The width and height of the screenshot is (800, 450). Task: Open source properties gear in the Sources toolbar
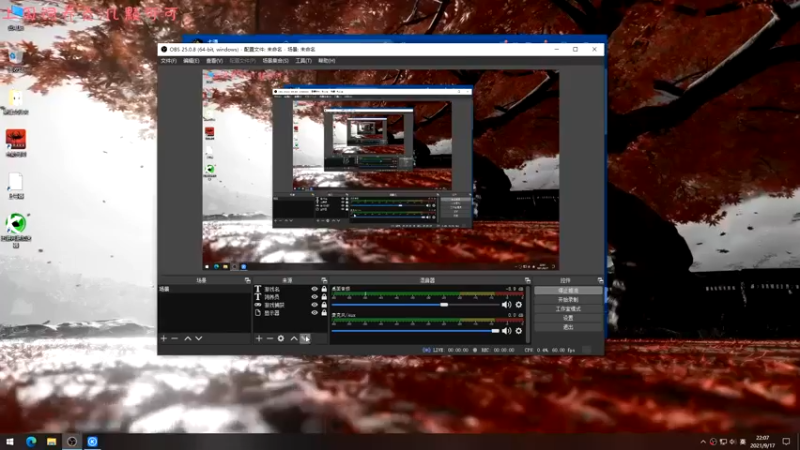281,339
